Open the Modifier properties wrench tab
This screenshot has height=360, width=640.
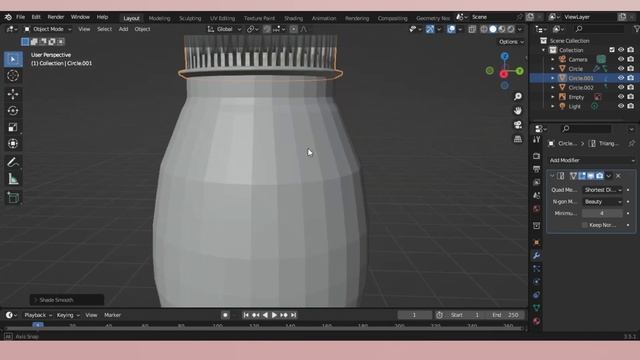536,256
